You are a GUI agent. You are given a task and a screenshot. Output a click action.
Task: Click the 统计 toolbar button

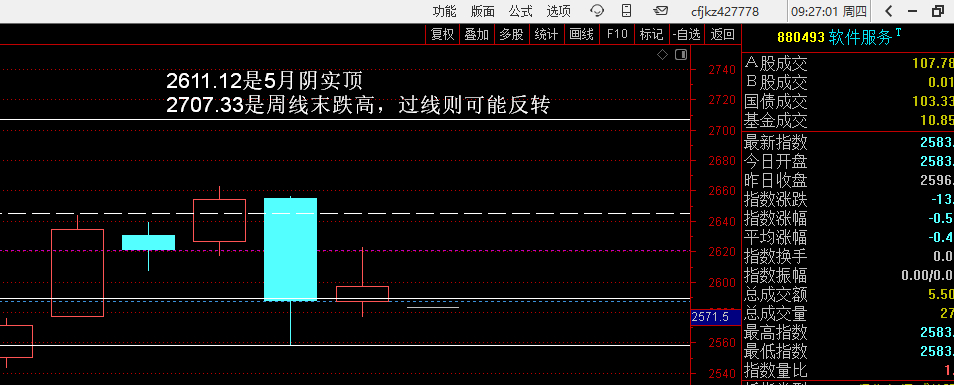pos(546,35)
